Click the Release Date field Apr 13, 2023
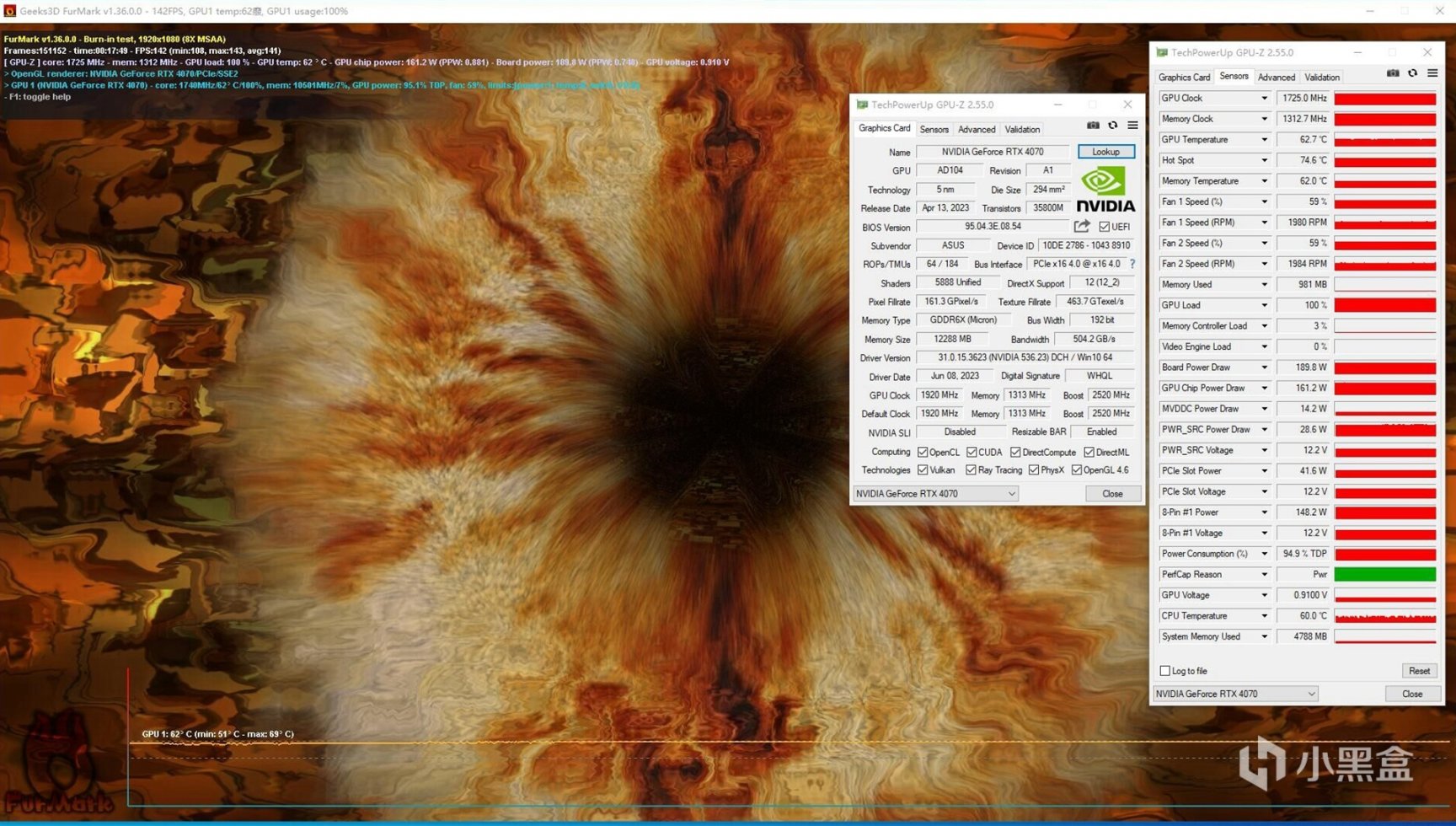Image resolution: width=1456 pixels, height=826 pixels. (945, 208)
